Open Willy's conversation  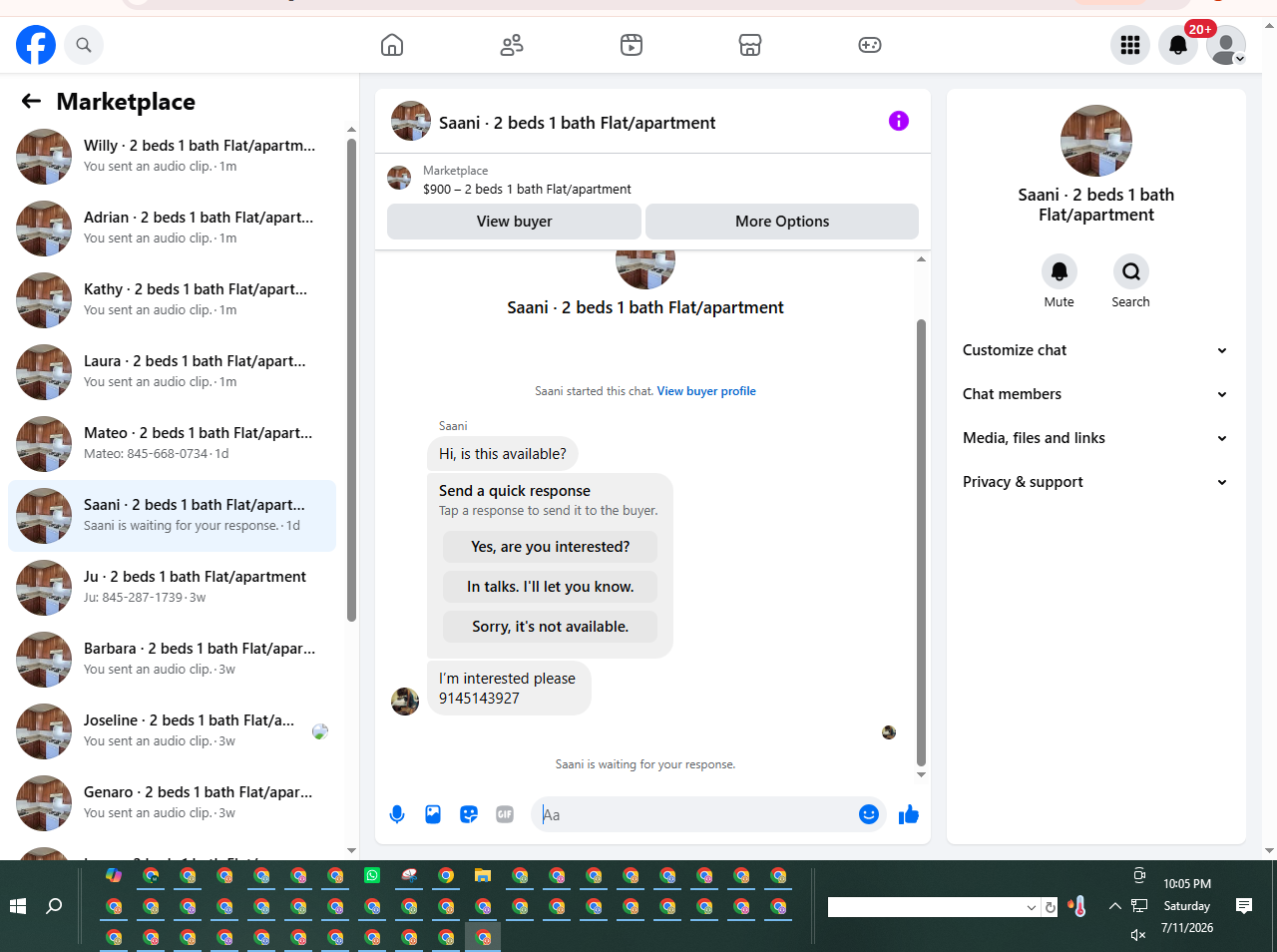tap(172, 157)
